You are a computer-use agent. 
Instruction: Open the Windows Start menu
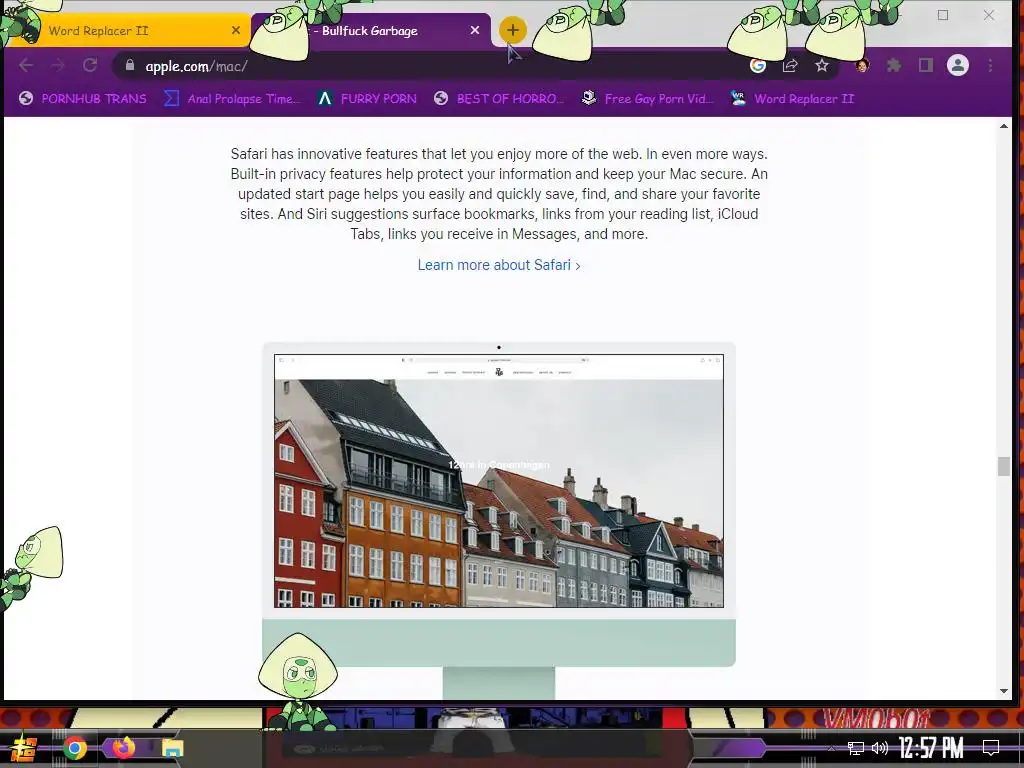coord(24,748)
